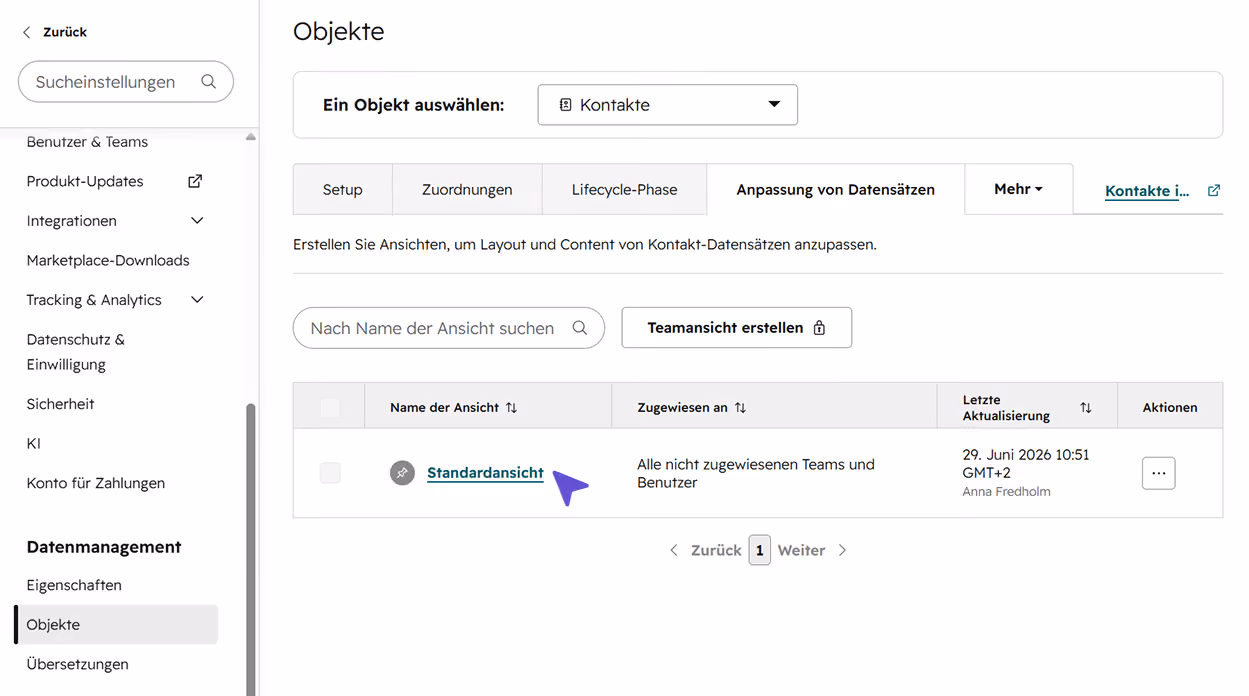
Task: Expand the Integrationen sidebar section
Action: (x=197, y=221)
